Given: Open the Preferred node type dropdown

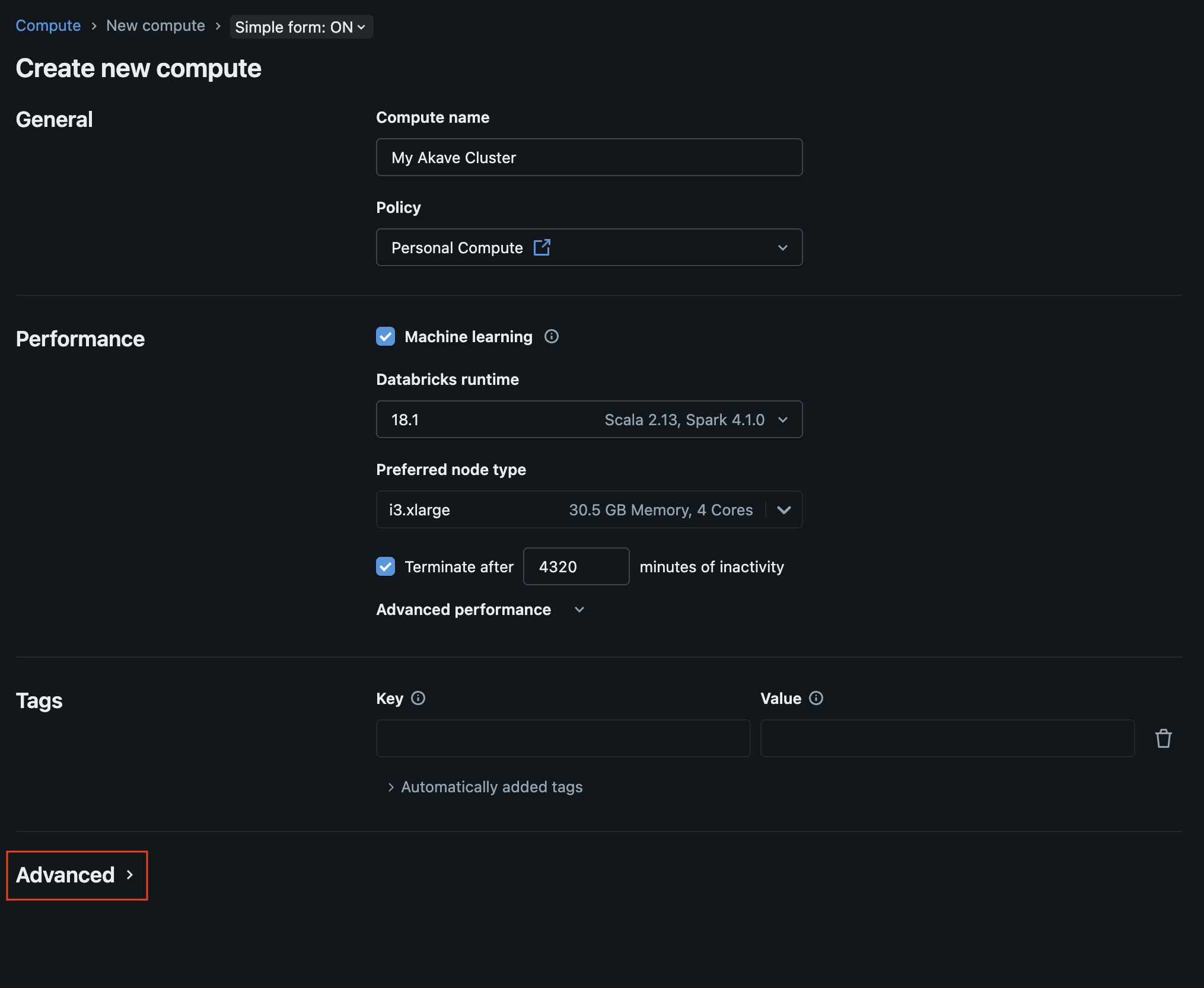Looking at the screenshot, I should coord(784,509).
